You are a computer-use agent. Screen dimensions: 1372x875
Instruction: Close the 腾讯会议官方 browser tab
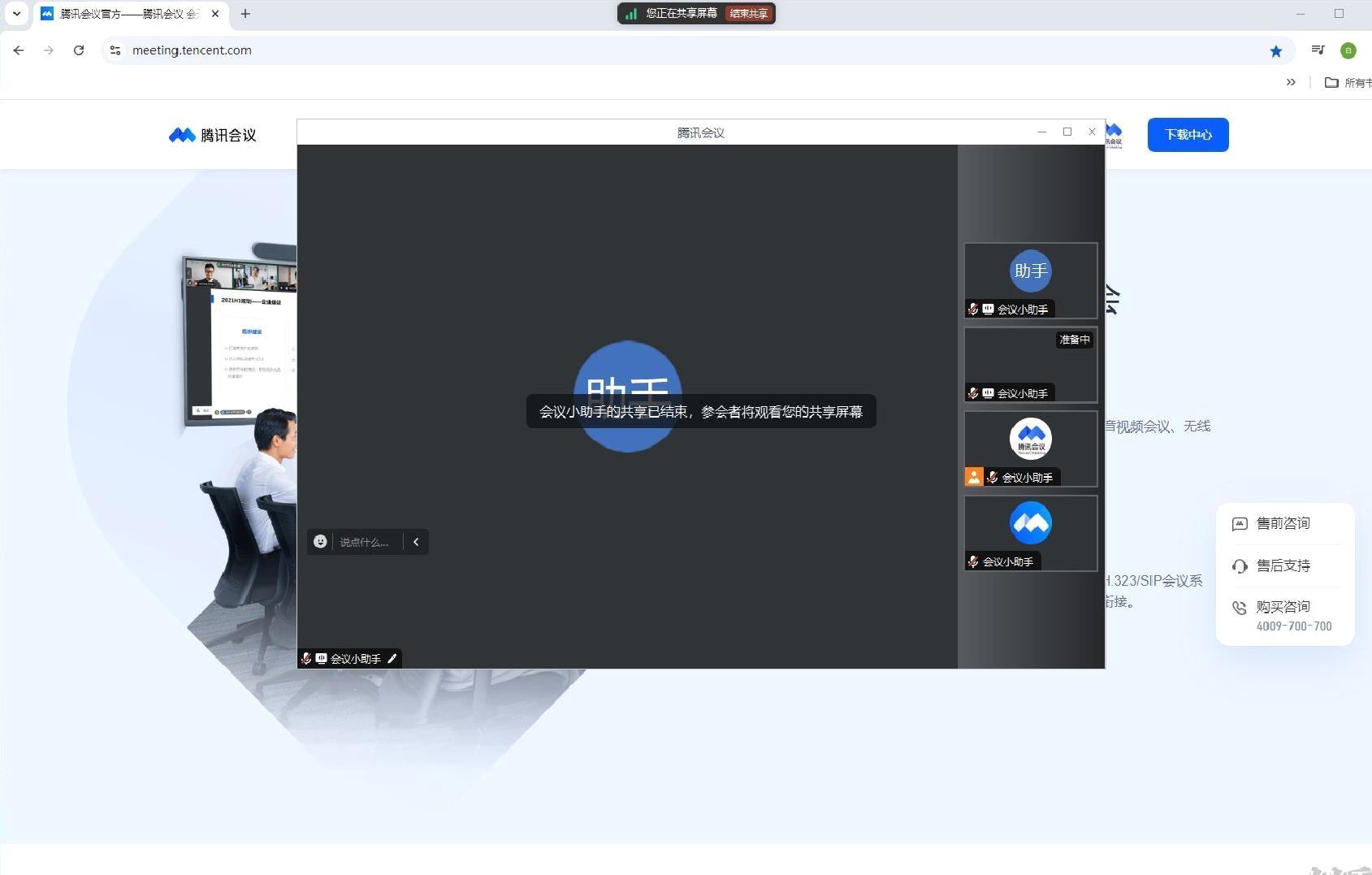tap(215, 14)
